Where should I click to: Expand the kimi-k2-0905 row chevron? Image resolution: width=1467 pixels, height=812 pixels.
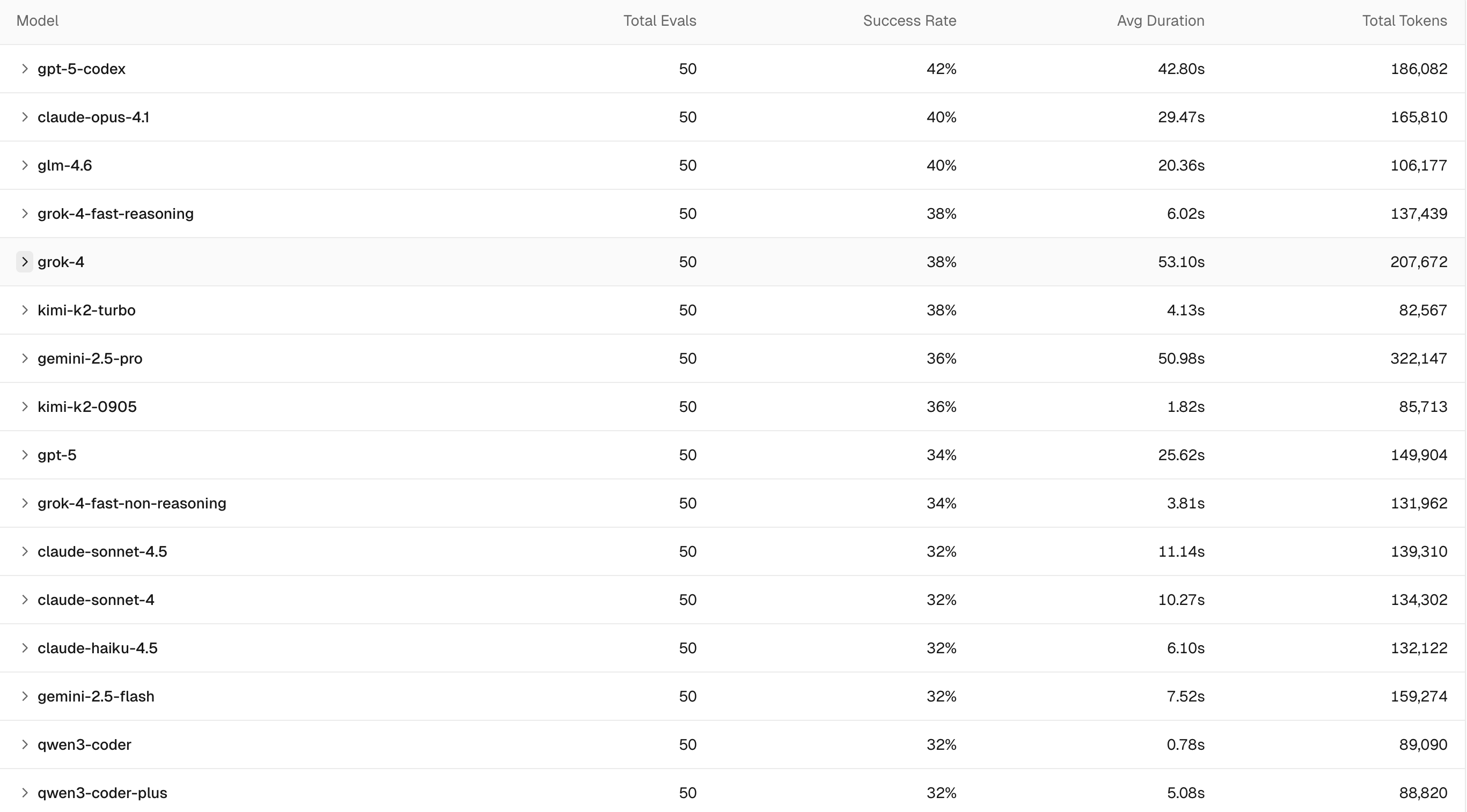25,407
